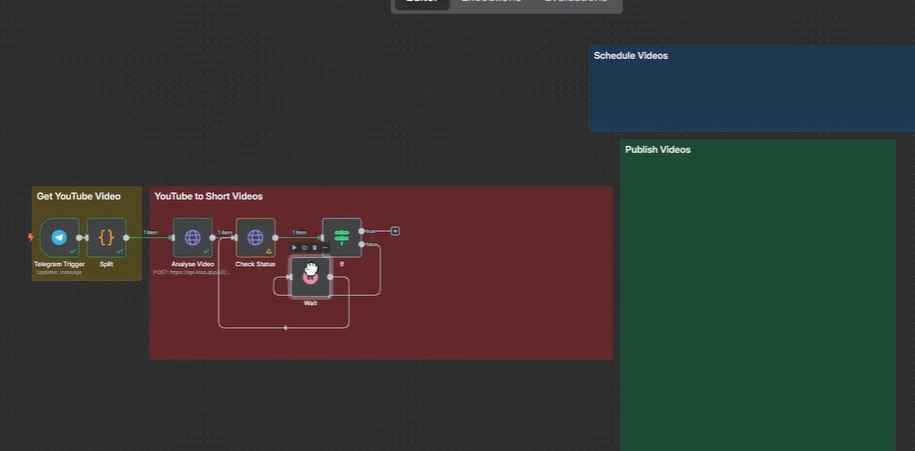Image resolution: width=915 pixels, height=451 pixels.
Task: Click the Wait node
Action: (310, 277)
